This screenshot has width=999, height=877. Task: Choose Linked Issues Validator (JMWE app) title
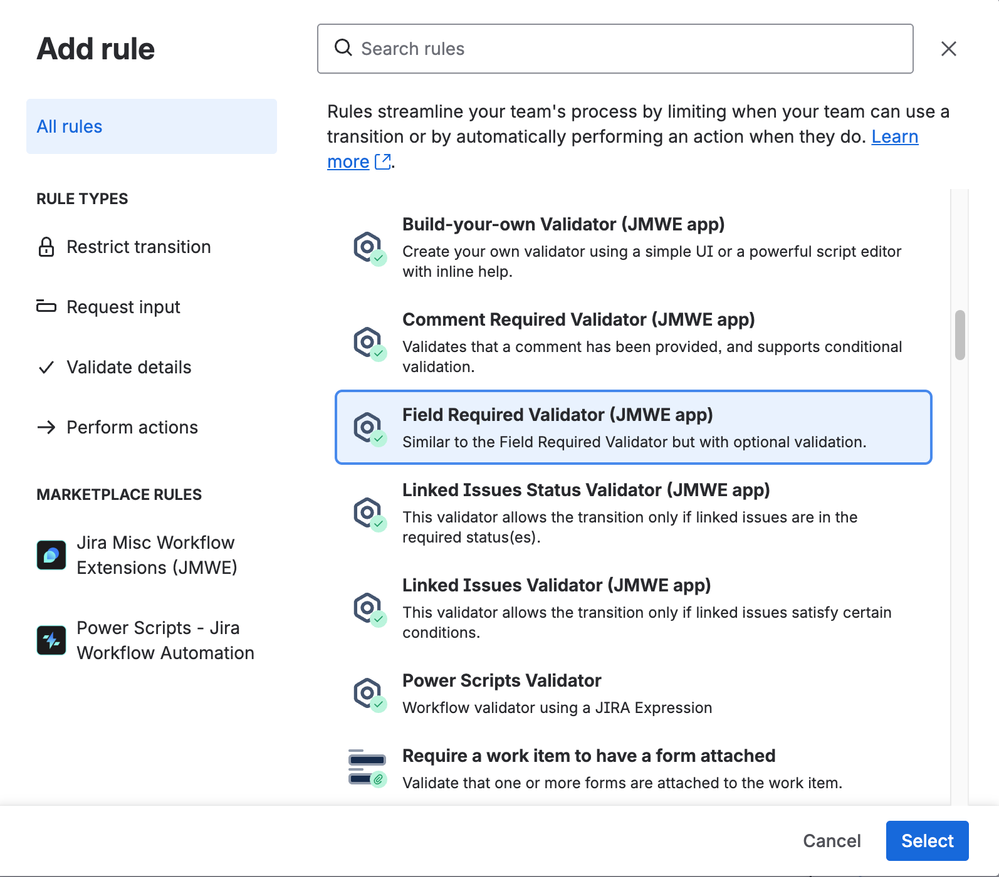point(556,585)
